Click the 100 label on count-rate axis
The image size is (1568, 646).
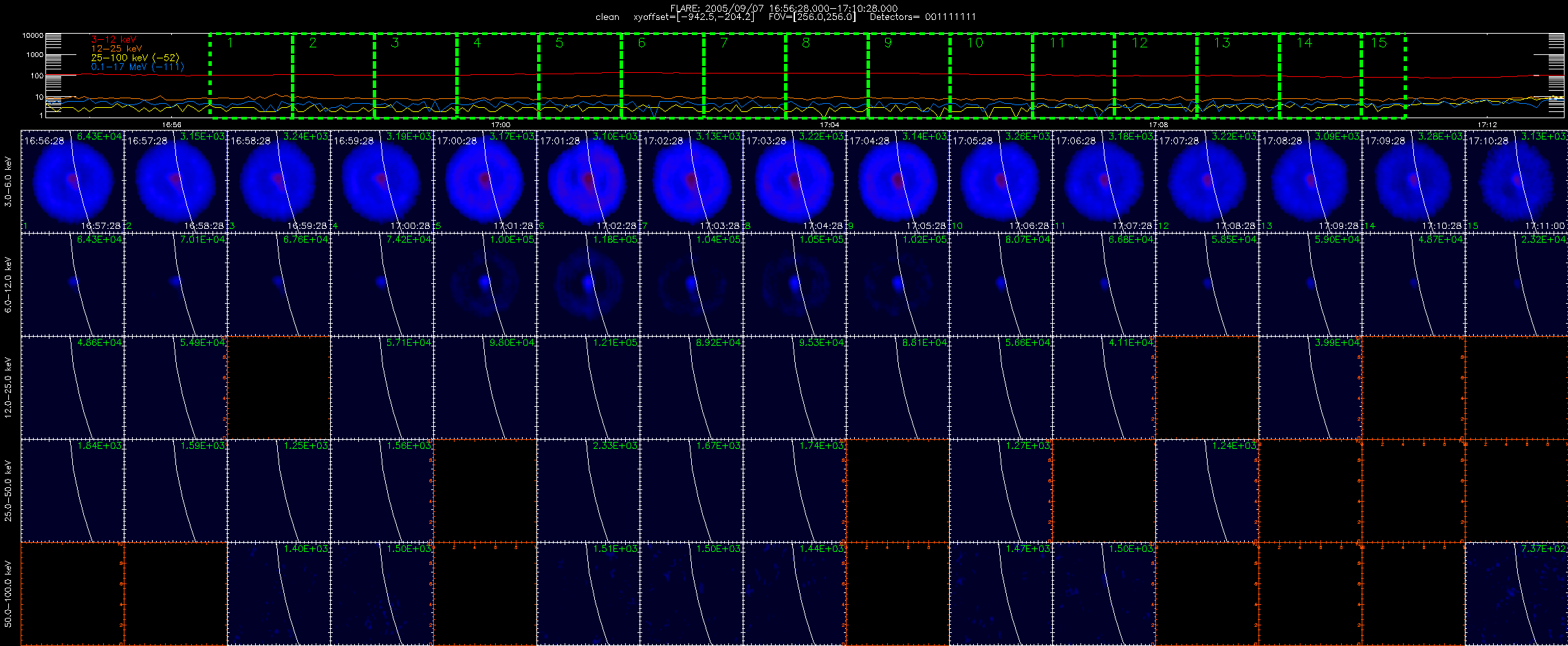37,76
